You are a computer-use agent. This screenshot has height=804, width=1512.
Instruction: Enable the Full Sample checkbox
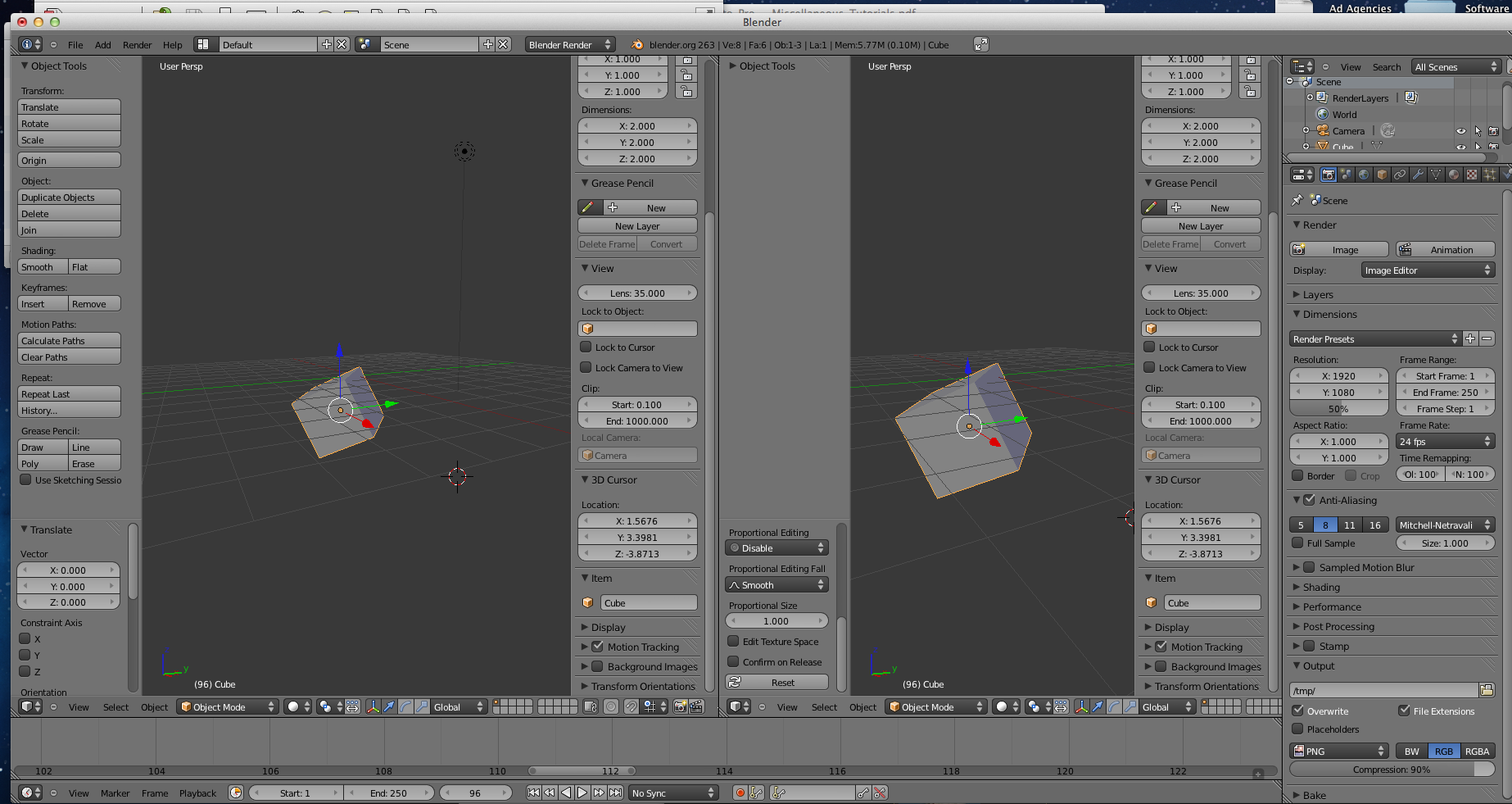tap(1297, 543)
